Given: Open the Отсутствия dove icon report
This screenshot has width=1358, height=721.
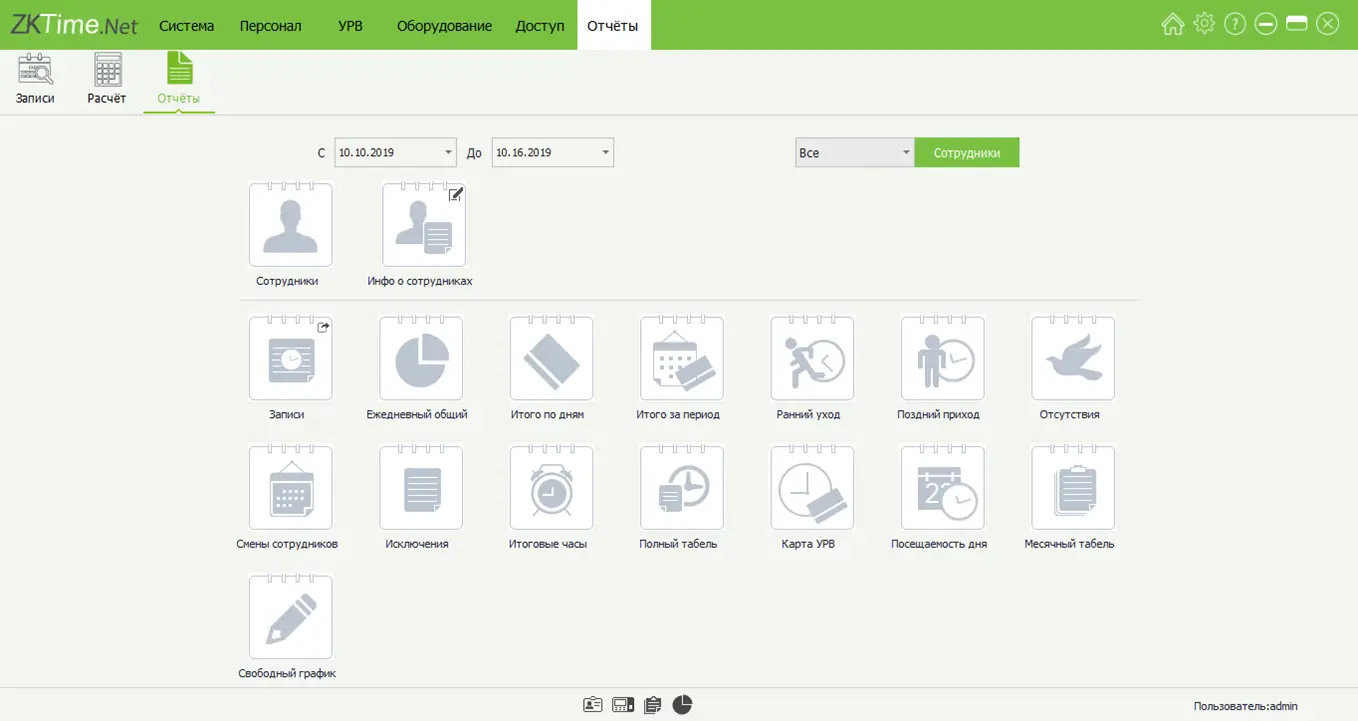Looking at the screenshot, I should (x=1072, y=359).
